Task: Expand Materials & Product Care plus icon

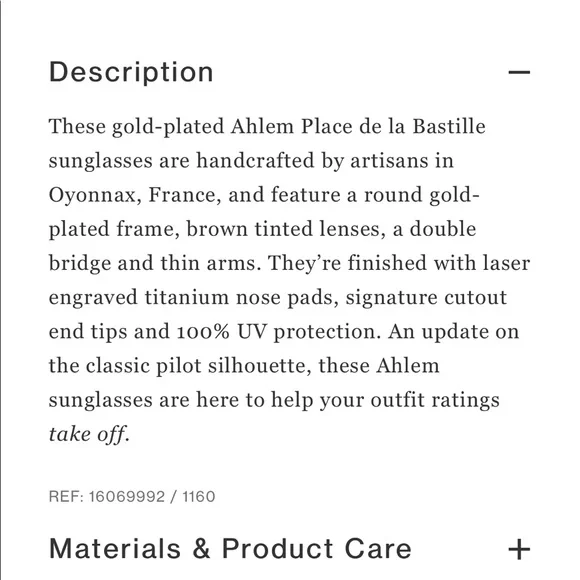Action: click(x=519, y=549)
